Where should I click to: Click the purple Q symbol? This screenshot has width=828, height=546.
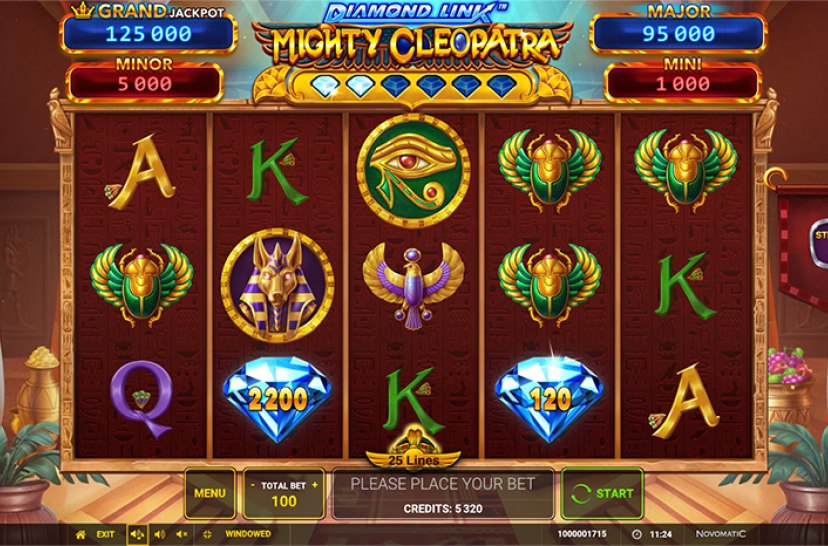click(x=142, y=400)
